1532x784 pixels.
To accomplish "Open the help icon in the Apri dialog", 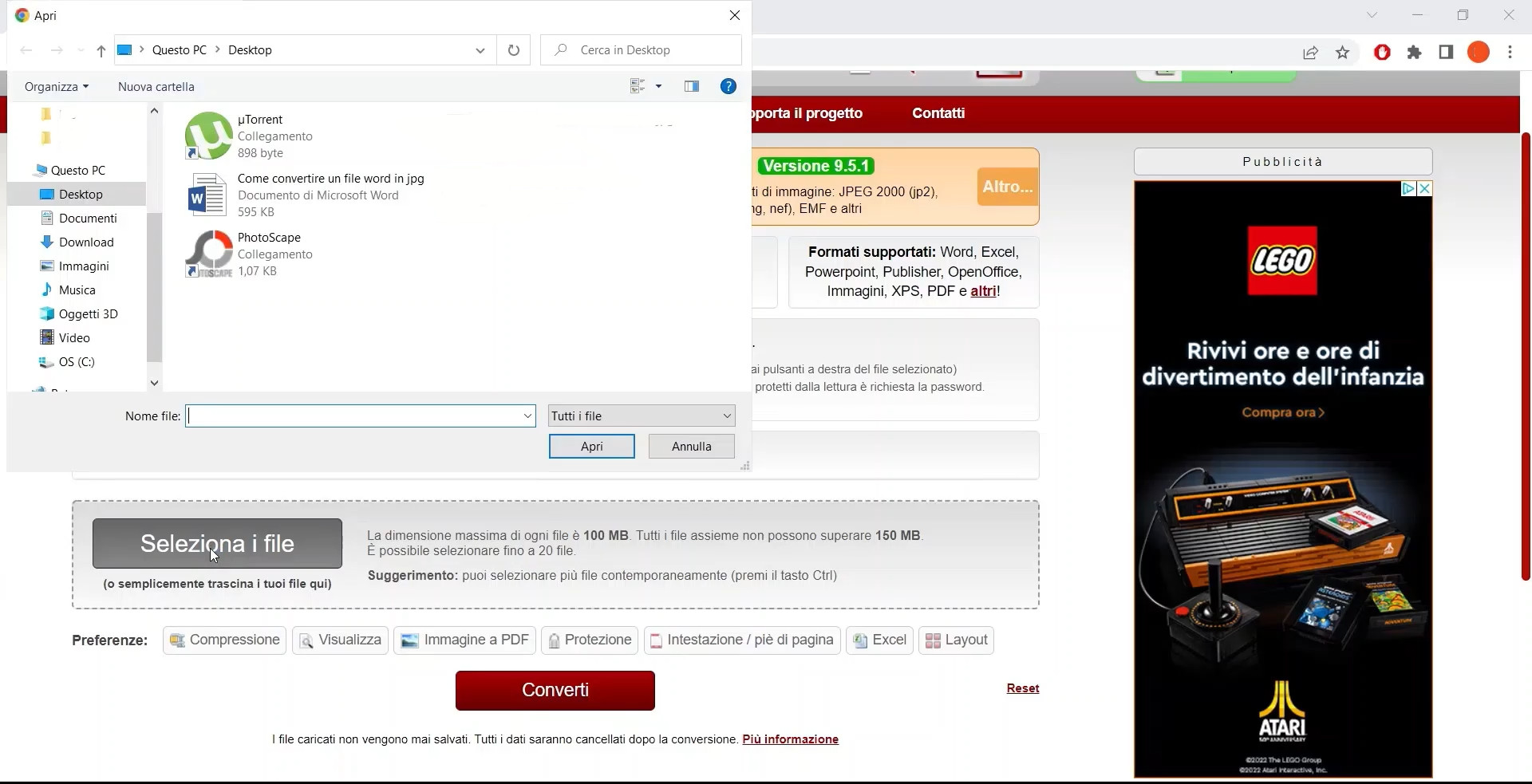I will tap(728, 86).
